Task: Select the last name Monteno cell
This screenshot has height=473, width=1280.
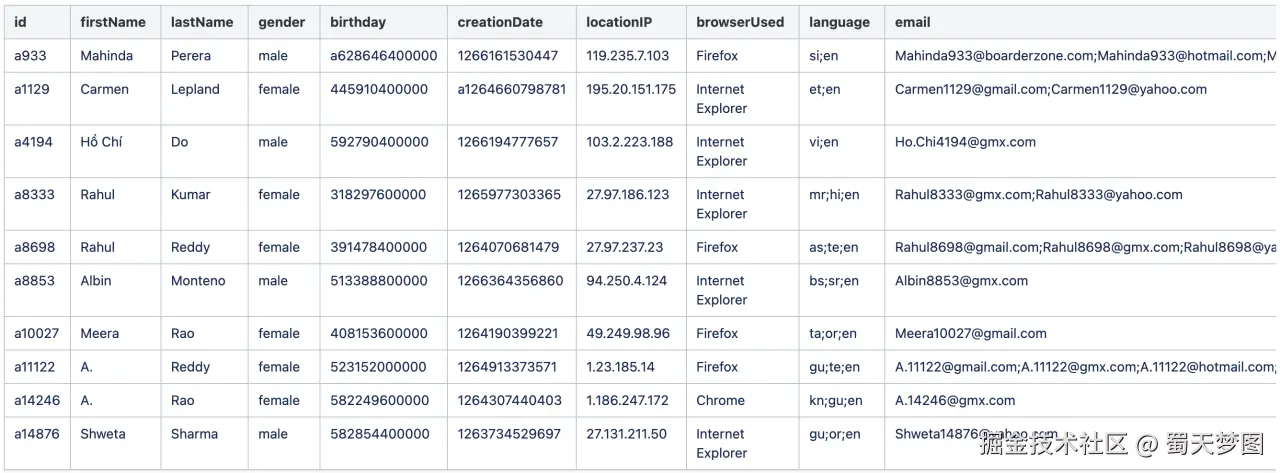Action: 198,281
